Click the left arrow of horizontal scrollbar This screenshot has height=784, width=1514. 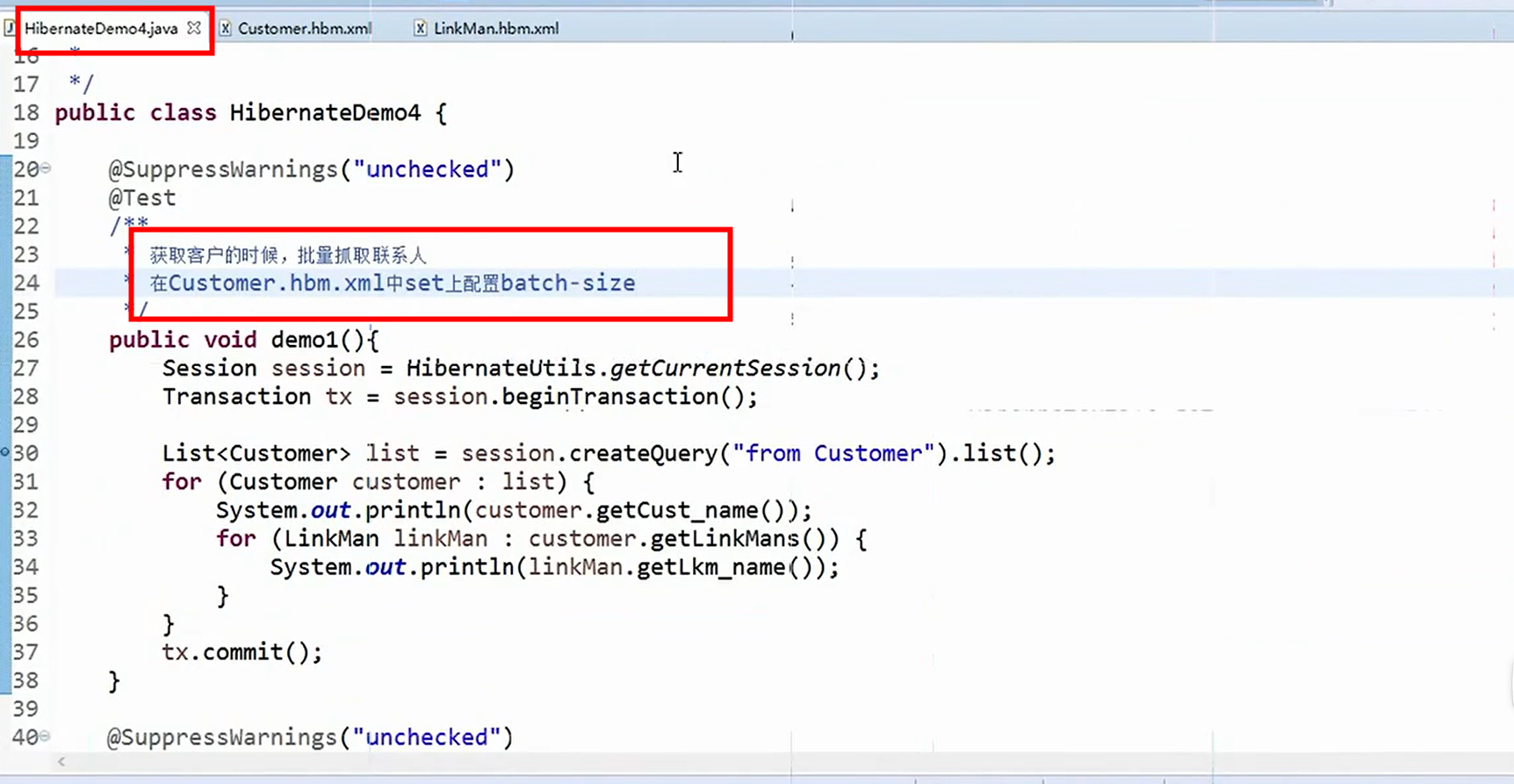click(x=61, y=761)
